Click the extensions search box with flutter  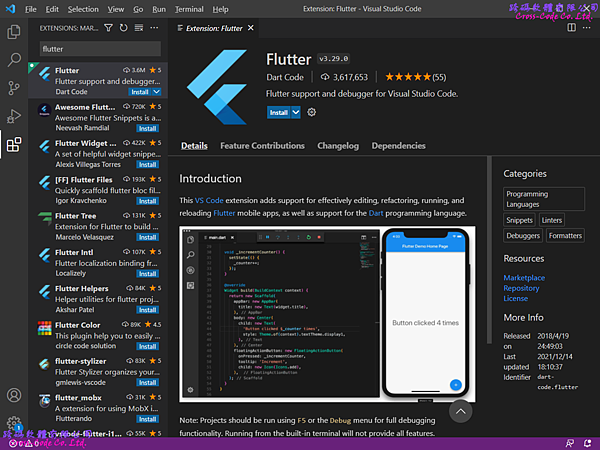(x=100, y=49)
